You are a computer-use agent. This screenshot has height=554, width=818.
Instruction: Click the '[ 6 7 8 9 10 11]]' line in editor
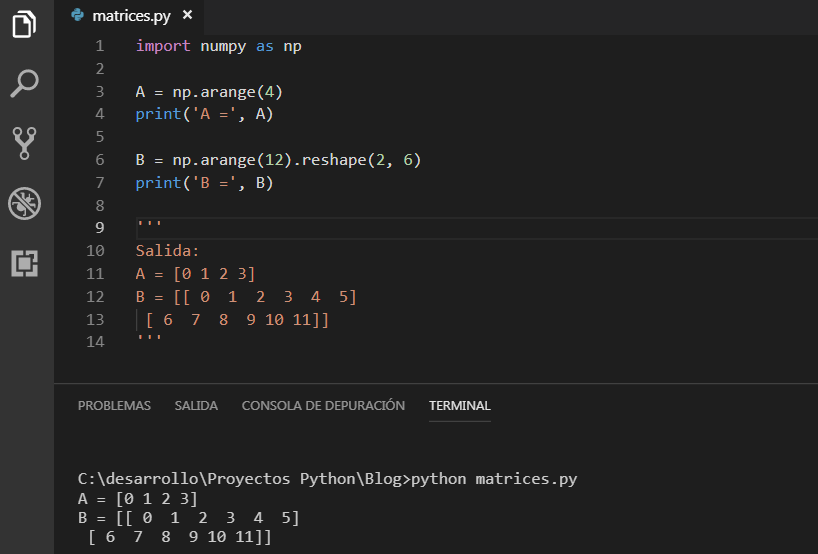pos(237,320)
